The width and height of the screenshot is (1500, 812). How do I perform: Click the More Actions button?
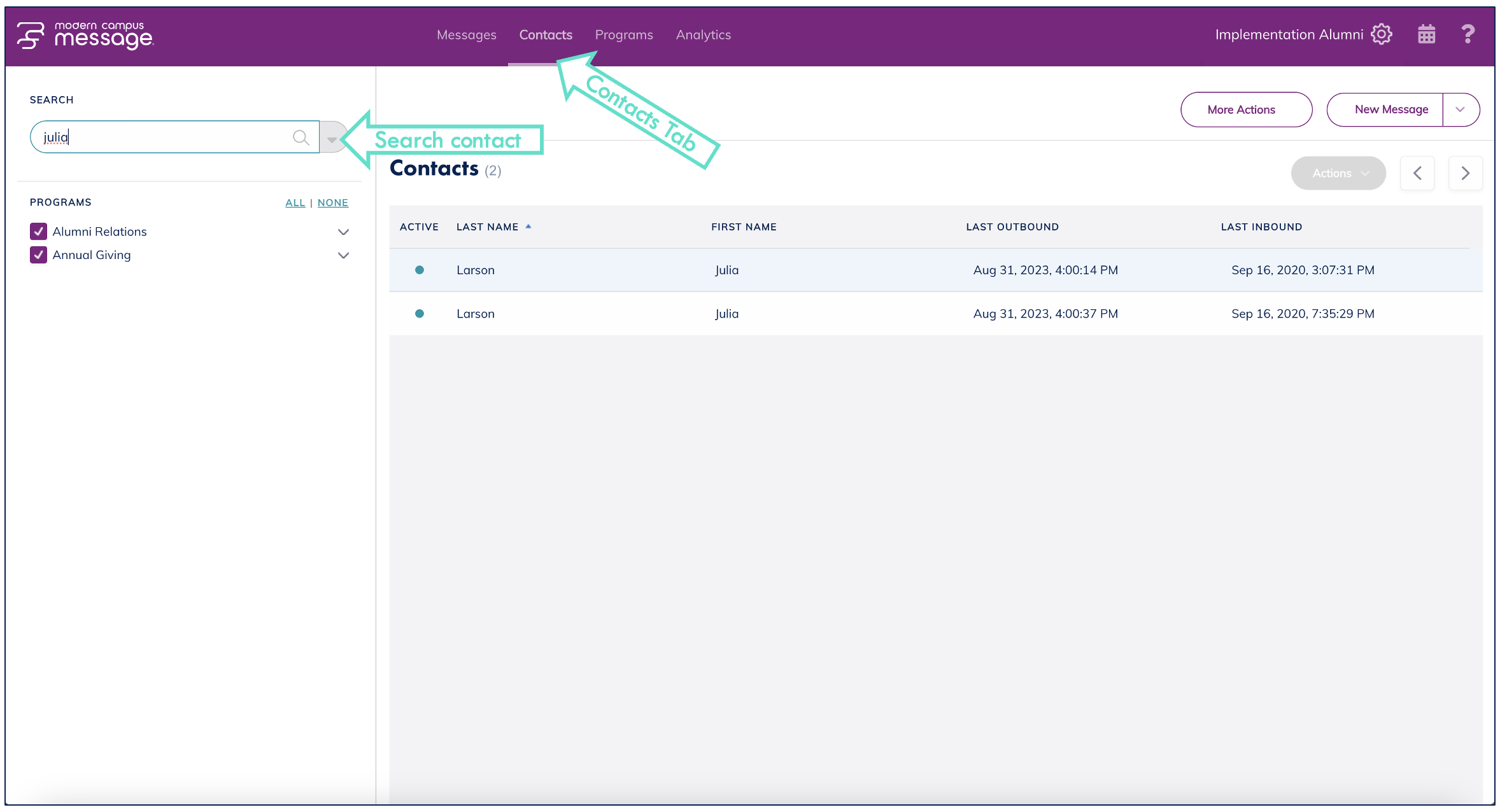pos(1245,109)
